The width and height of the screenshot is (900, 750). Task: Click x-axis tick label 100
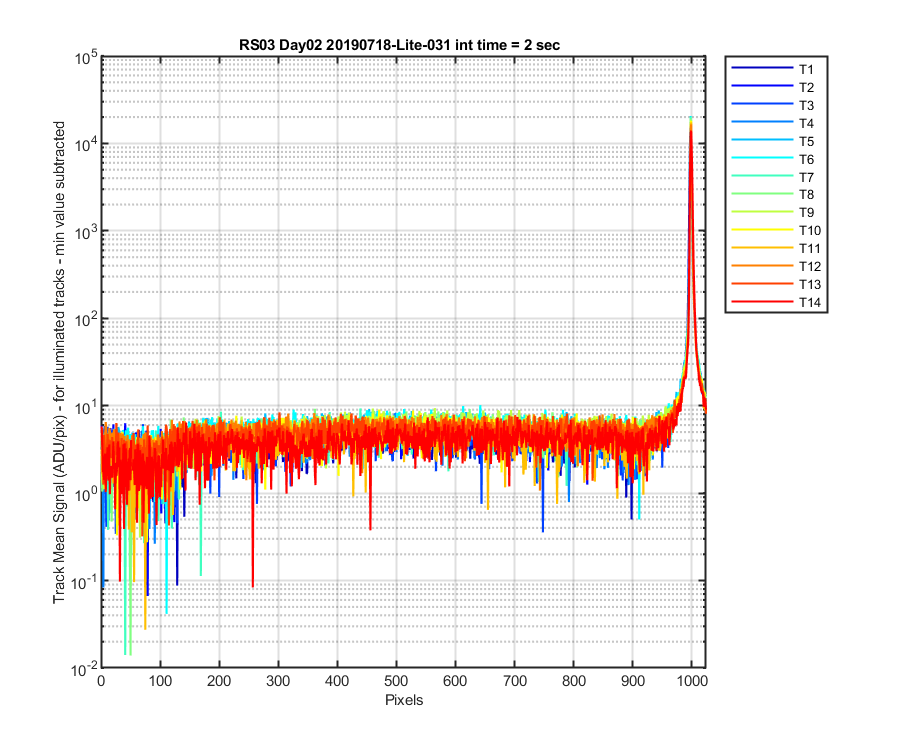(160, 681)
